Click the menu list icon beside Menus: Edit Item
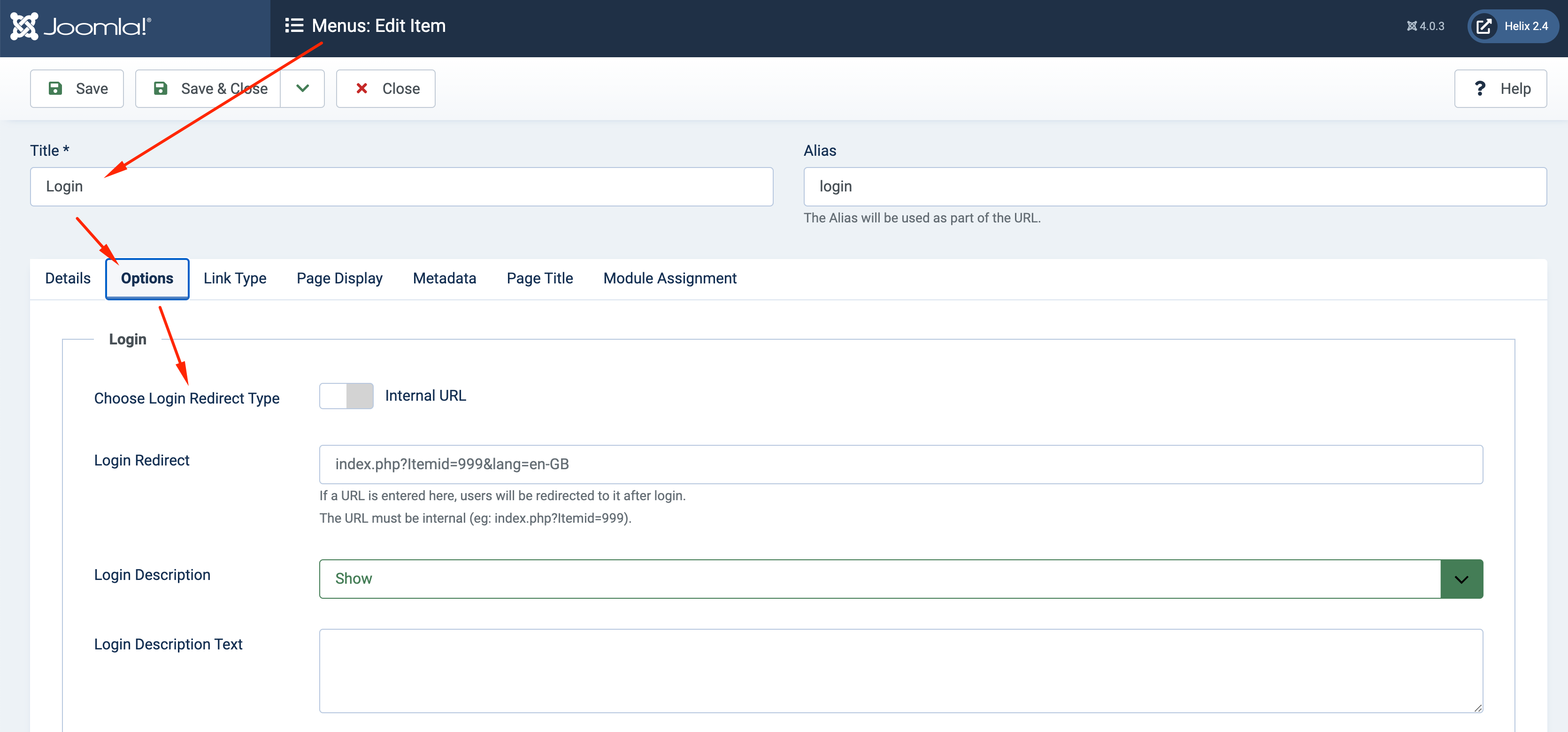This screenshot has width=1568, height=732. click(x=294, y=25)
